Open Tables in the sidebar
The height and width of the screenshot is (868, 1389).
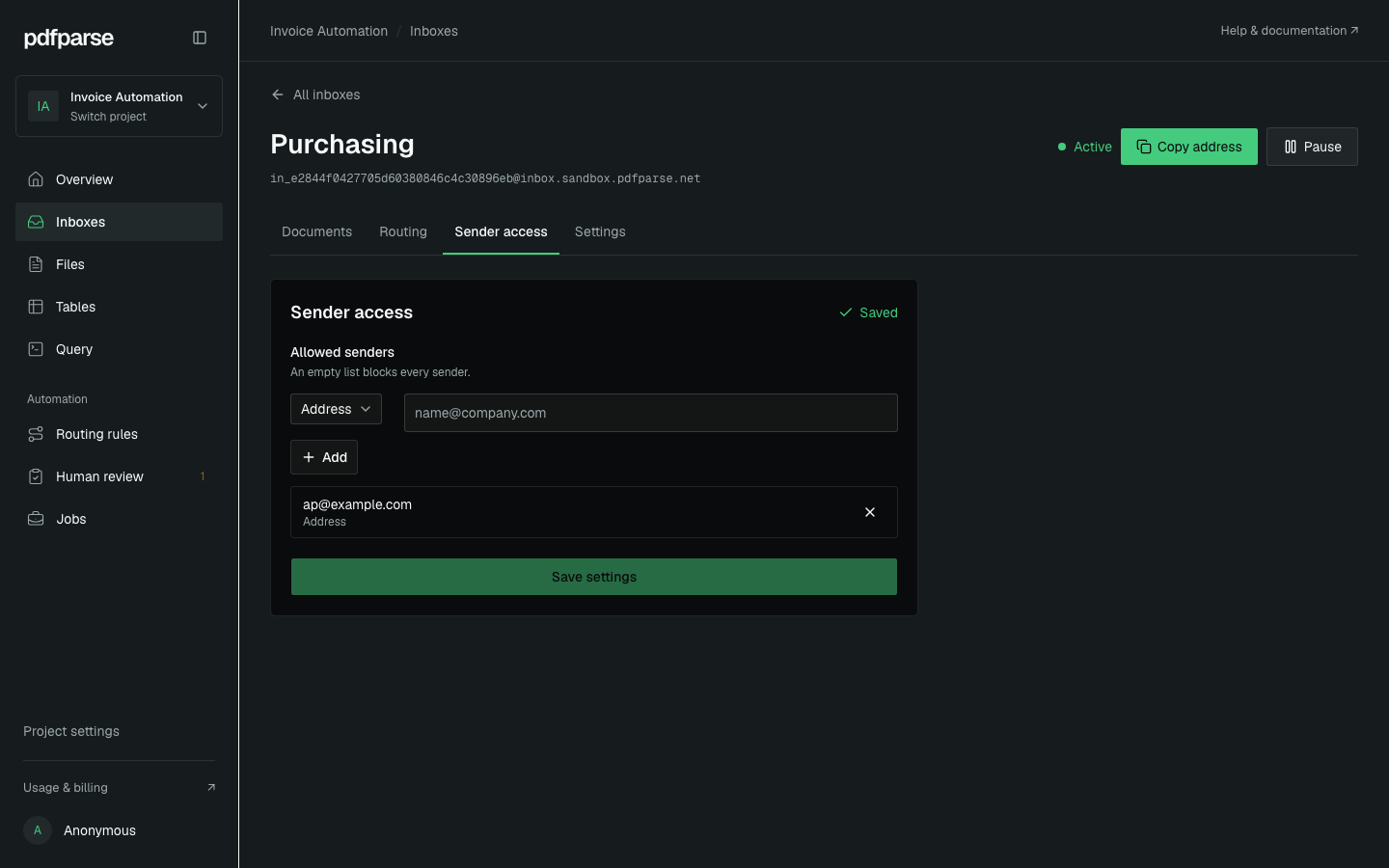point(119,307)
